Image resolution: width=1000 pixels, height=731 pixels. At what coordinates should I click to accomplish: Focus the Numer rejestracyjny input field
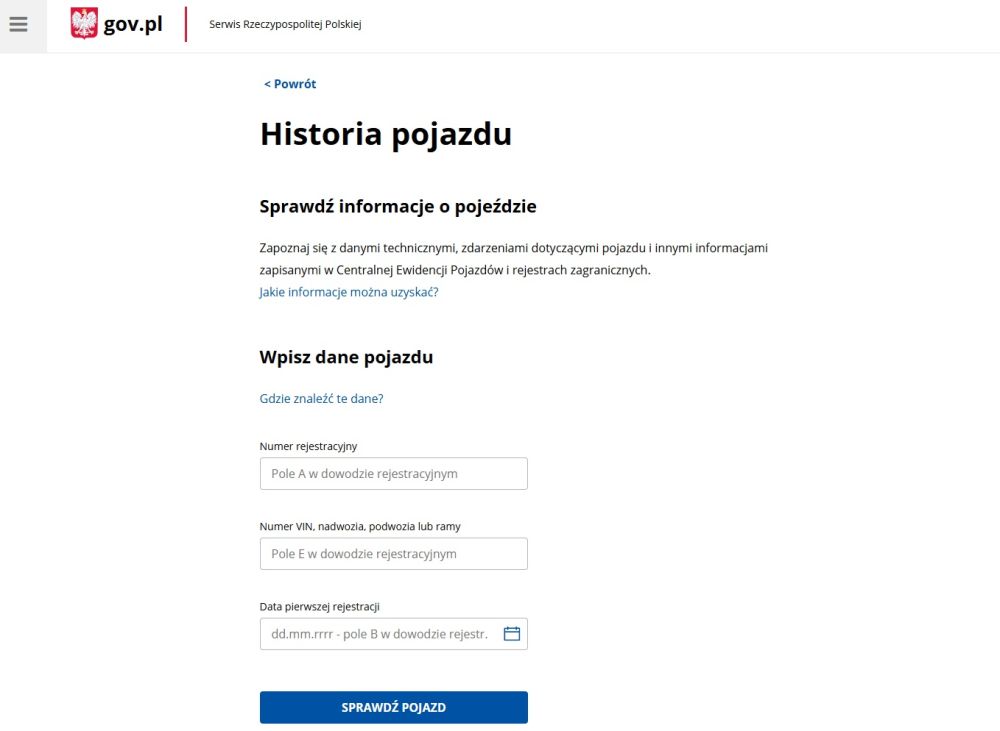tap(393, 473)
